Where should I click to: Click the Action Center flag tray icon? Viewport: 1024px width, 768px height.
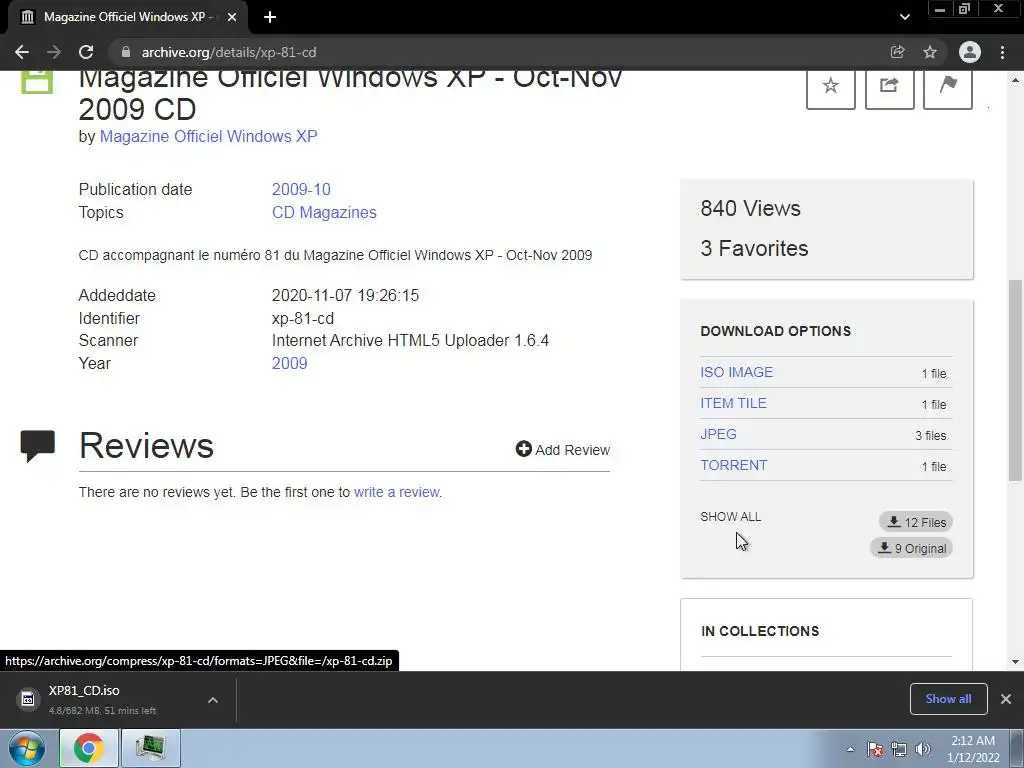[x=875, y=749]
